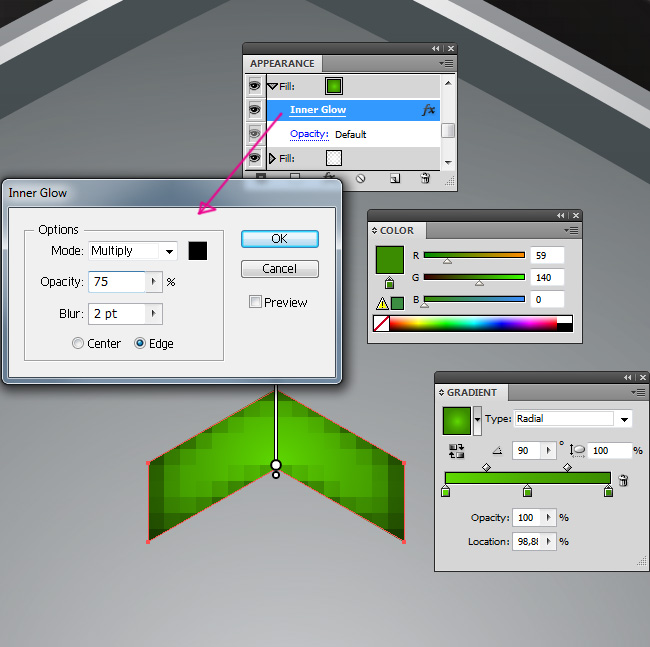Click the gradient Location field showing 98,8
Screen dimensions: 650x647
pos(527,541)
